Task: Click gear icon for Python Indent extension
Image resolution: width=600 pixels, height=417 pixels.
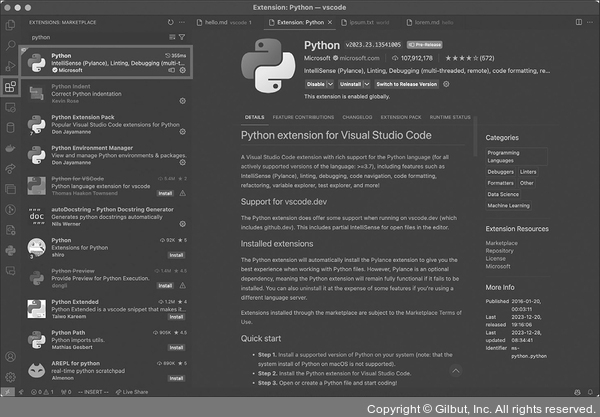Action: (181, 100)
